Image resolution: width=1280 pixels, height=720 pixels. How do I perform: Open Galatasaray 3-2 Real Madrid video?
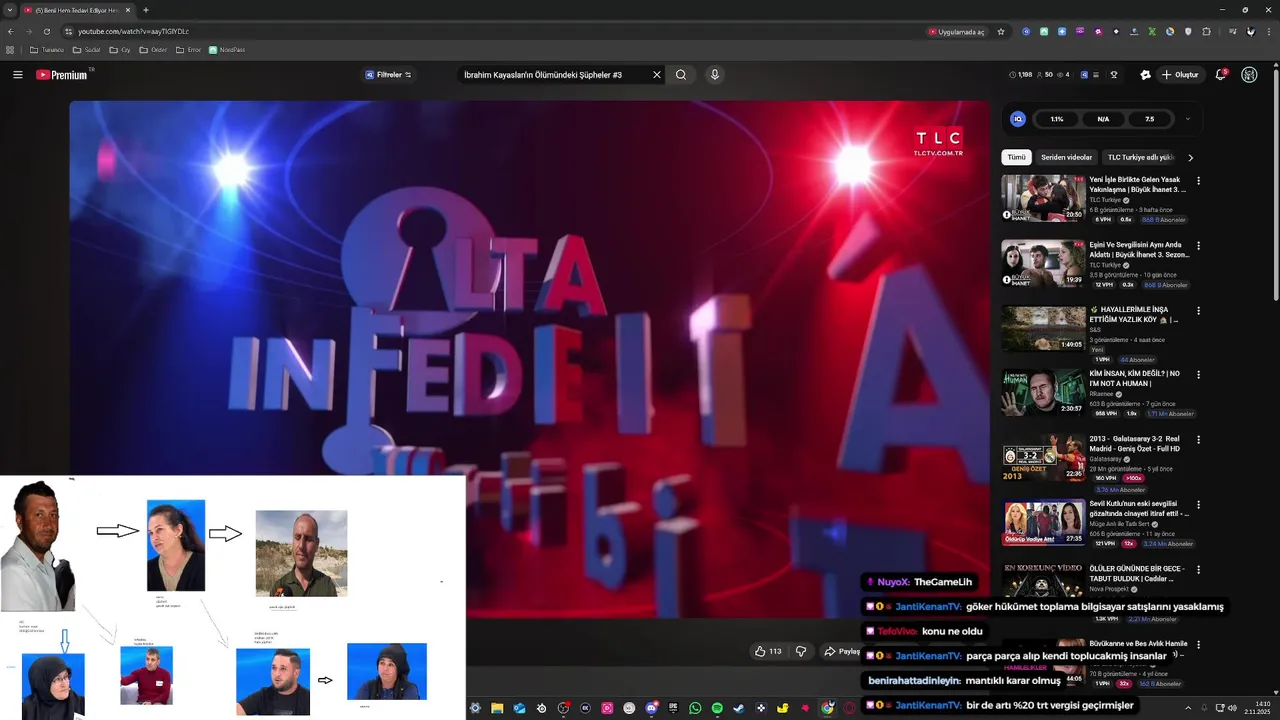pyautogui.click(x=1043, y=457)
